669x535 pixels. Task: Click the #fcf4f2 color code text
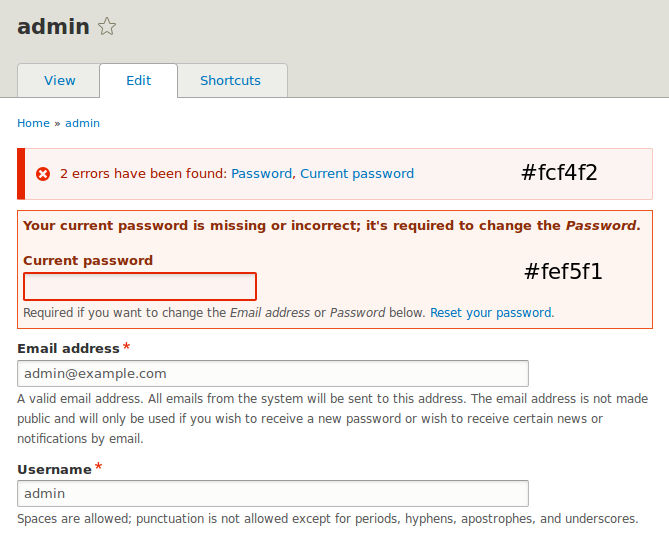[559, 173]
